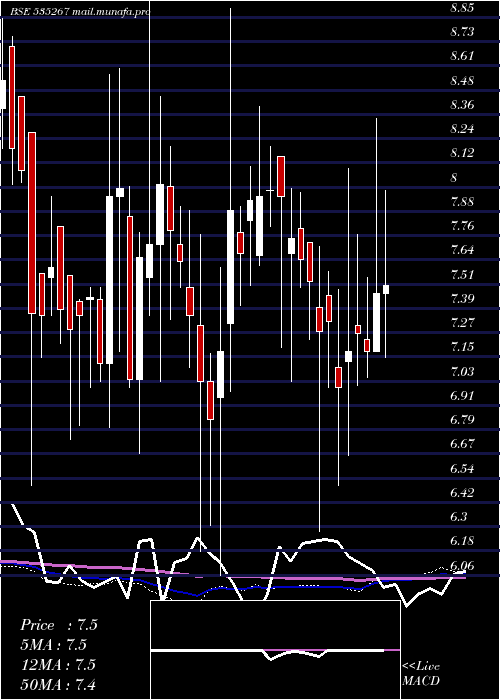
Task: Select the 7.27 price level
Action: point(462,323)
